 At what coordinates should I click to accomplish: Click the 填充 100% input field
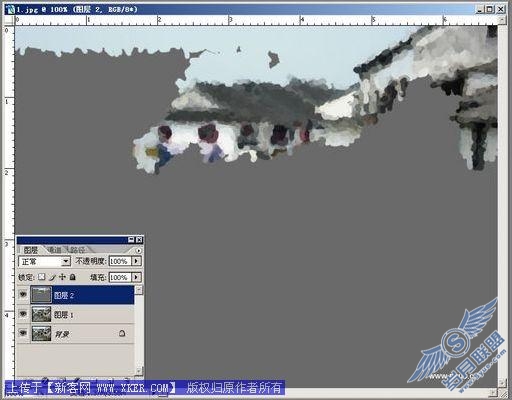pyautogui.click(x=120, y=277)
